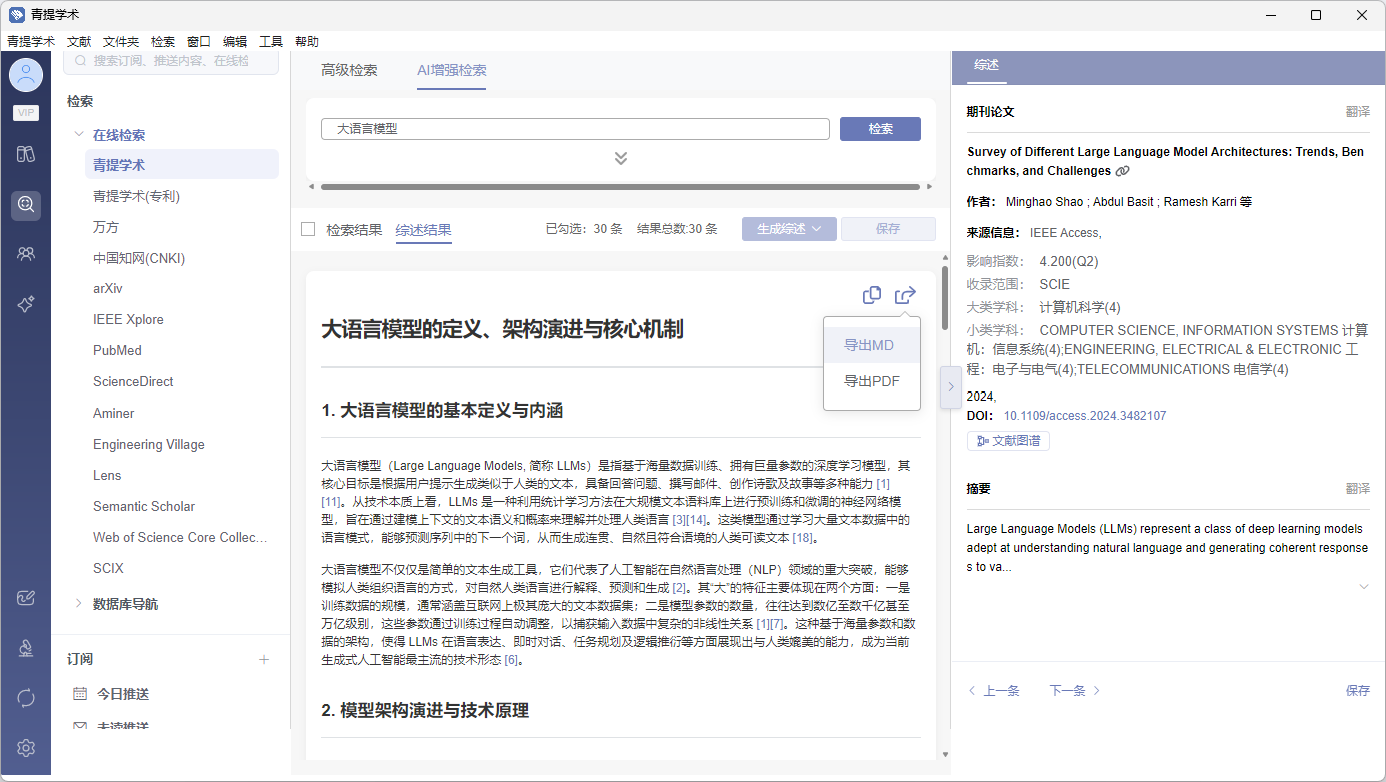
Task: Click the link icon beside the paper title
Action: [x=1122, y=172]
